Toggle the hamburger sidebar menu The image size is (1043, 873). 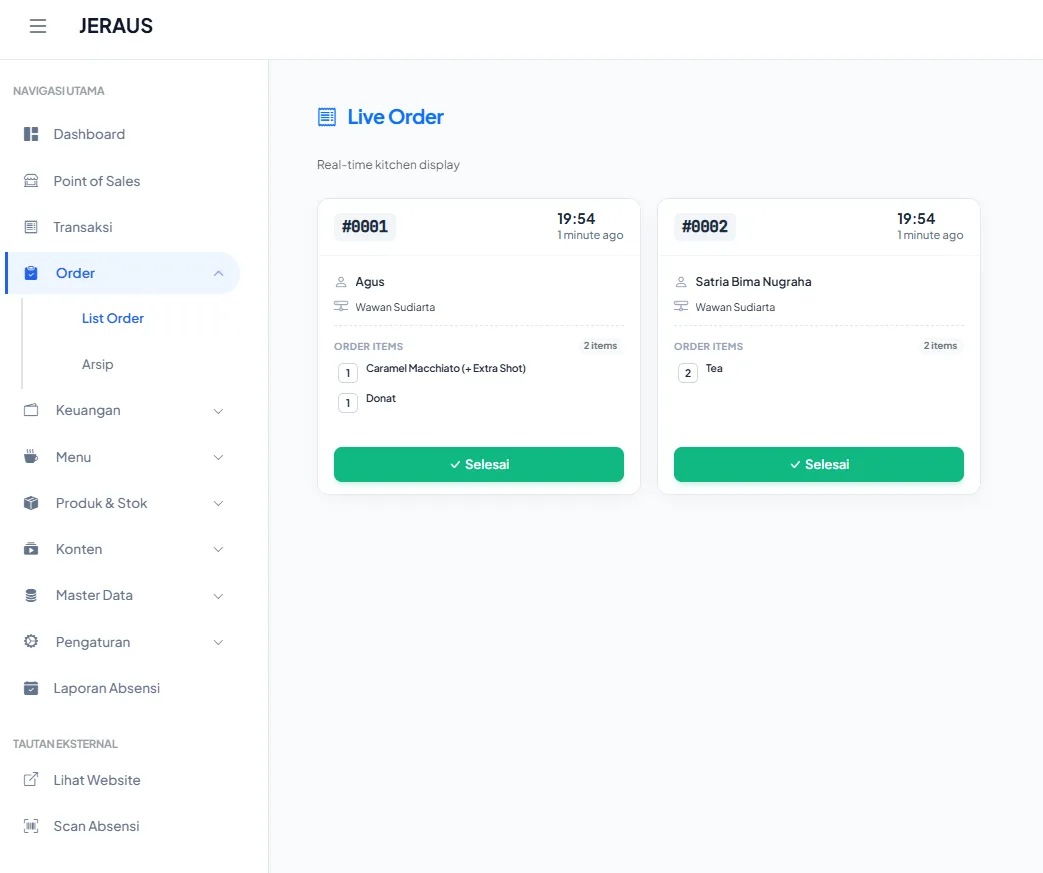coord(38,27)
